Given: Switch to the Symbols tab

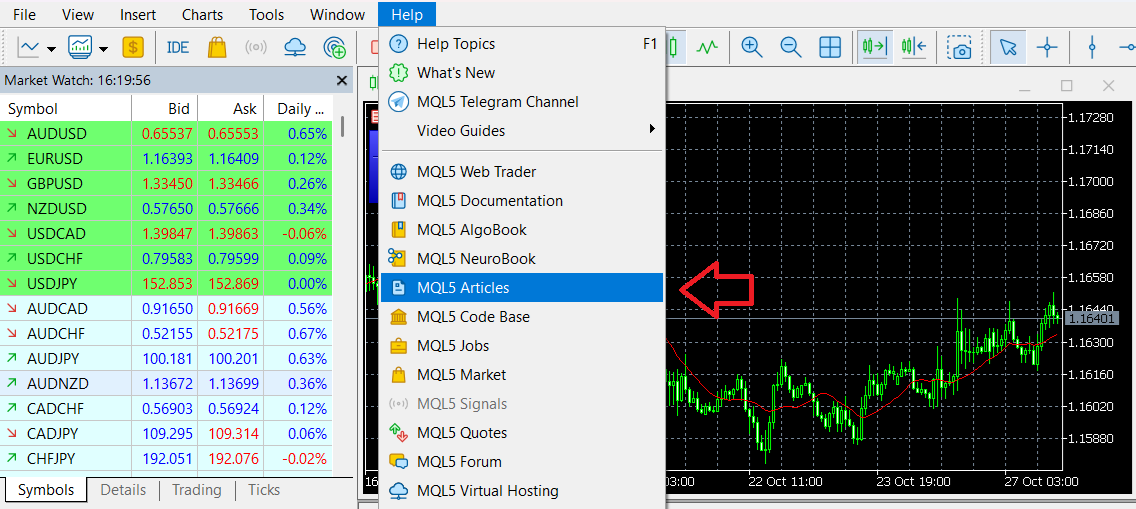Looking at the screenshot, I should coord(46,490).
